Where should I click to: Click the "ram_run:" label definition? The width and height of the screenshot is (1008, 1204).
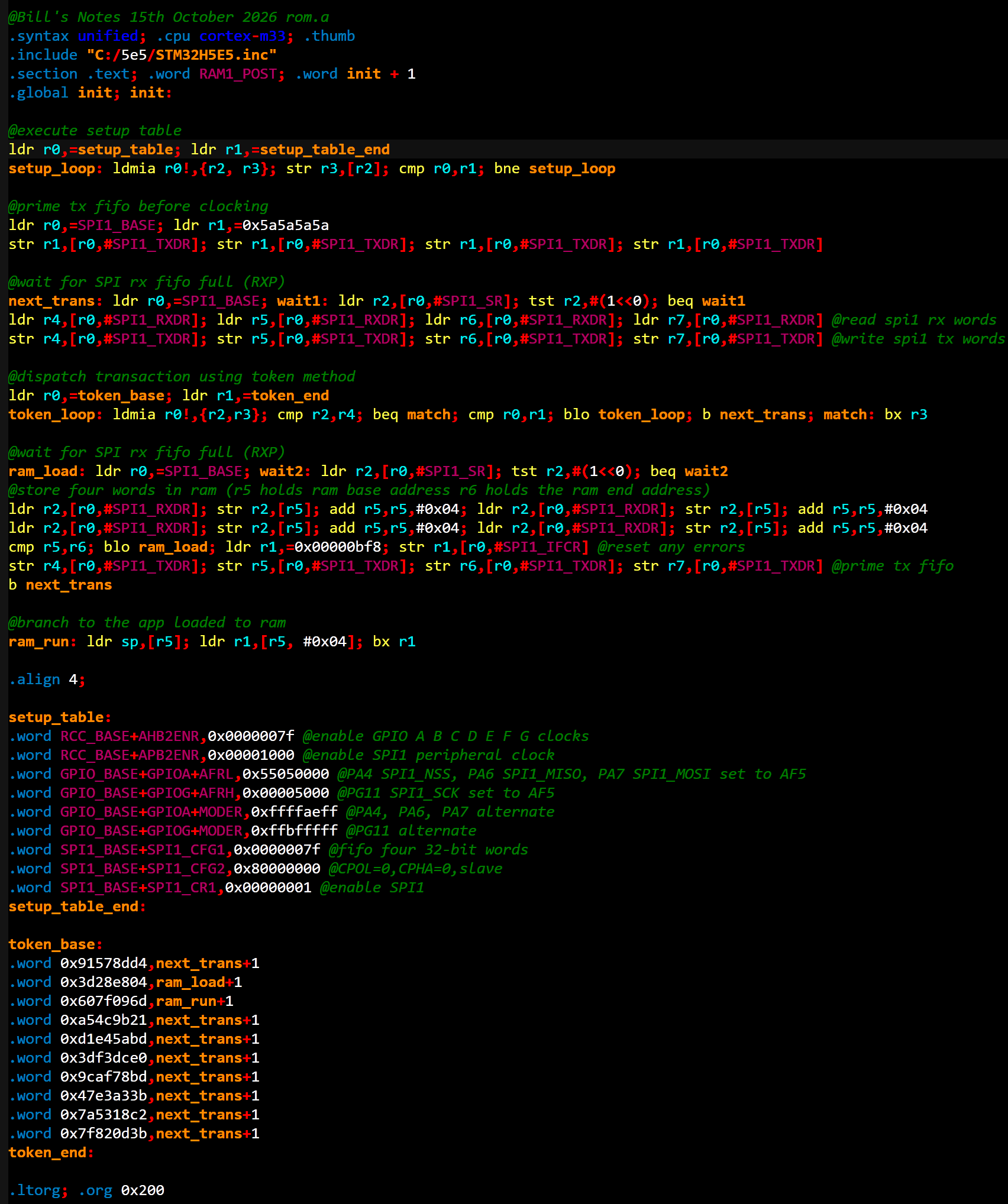43,642
